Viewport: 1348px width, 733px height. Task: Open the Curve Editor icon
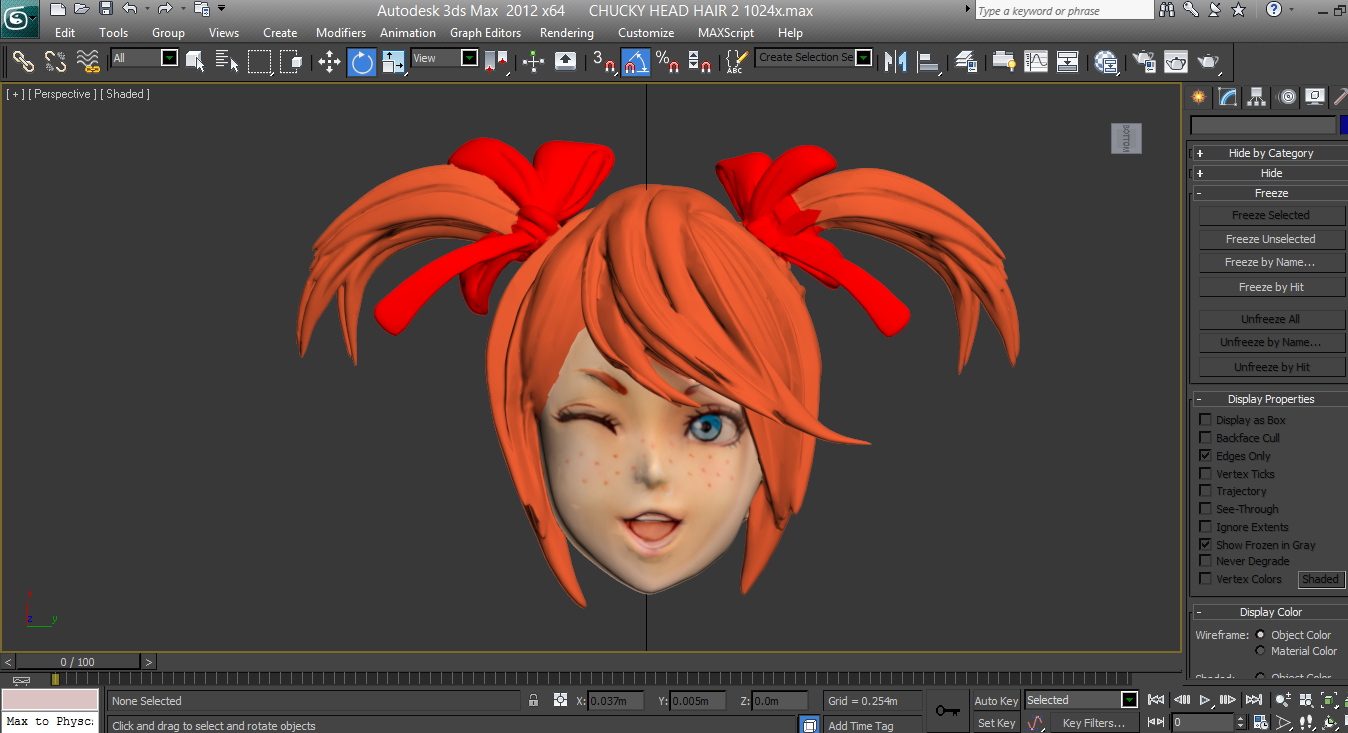pos(1036,62)
